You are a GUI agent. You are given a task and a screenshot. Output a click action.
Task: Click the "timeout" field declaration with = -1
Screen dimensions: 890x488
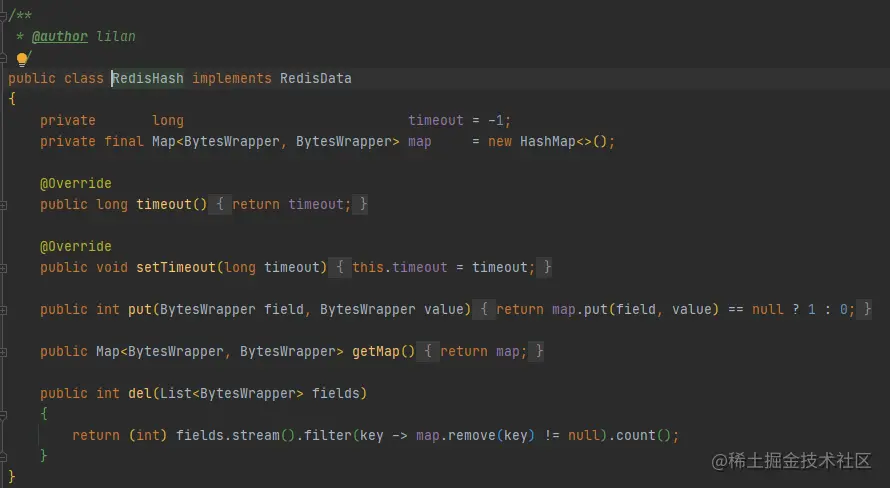click(x=436, y=120)
